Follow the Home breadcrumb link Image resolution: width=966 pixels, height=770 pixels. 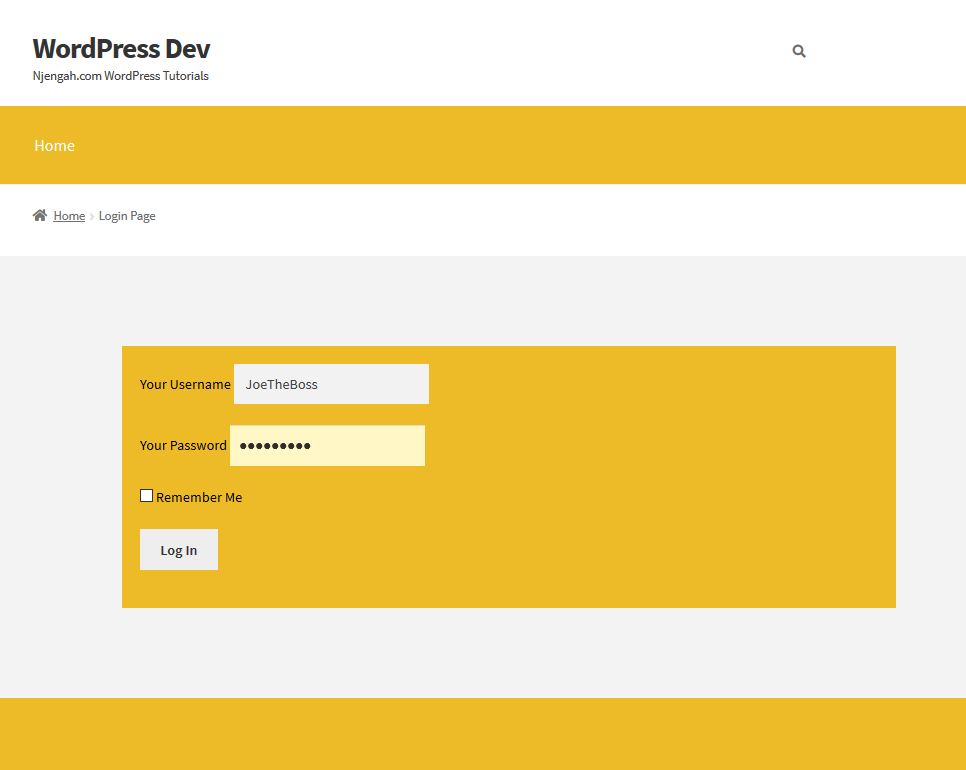[69, 216]
